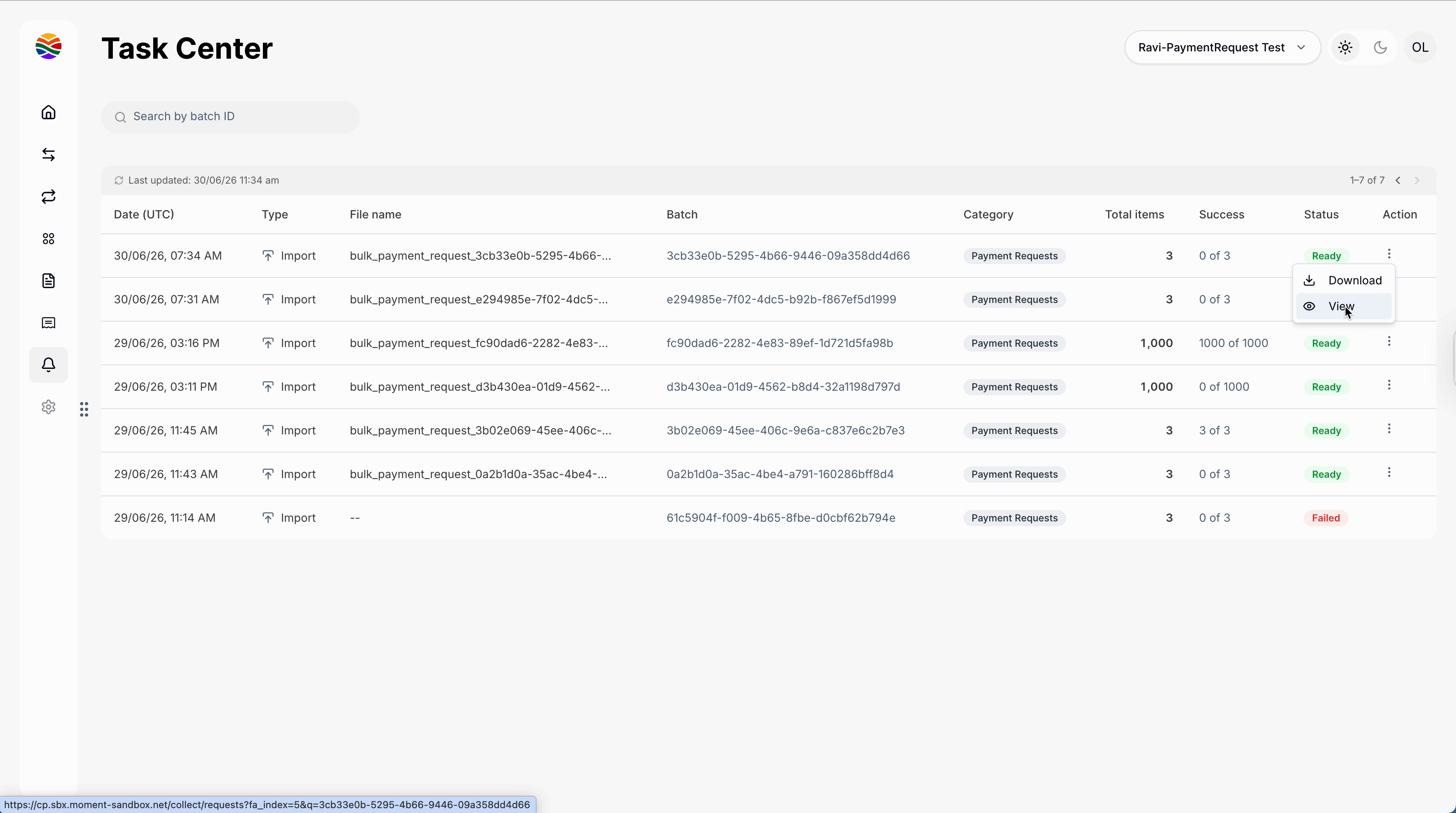Click the magnifier icon in the search box

pos(121,117)
